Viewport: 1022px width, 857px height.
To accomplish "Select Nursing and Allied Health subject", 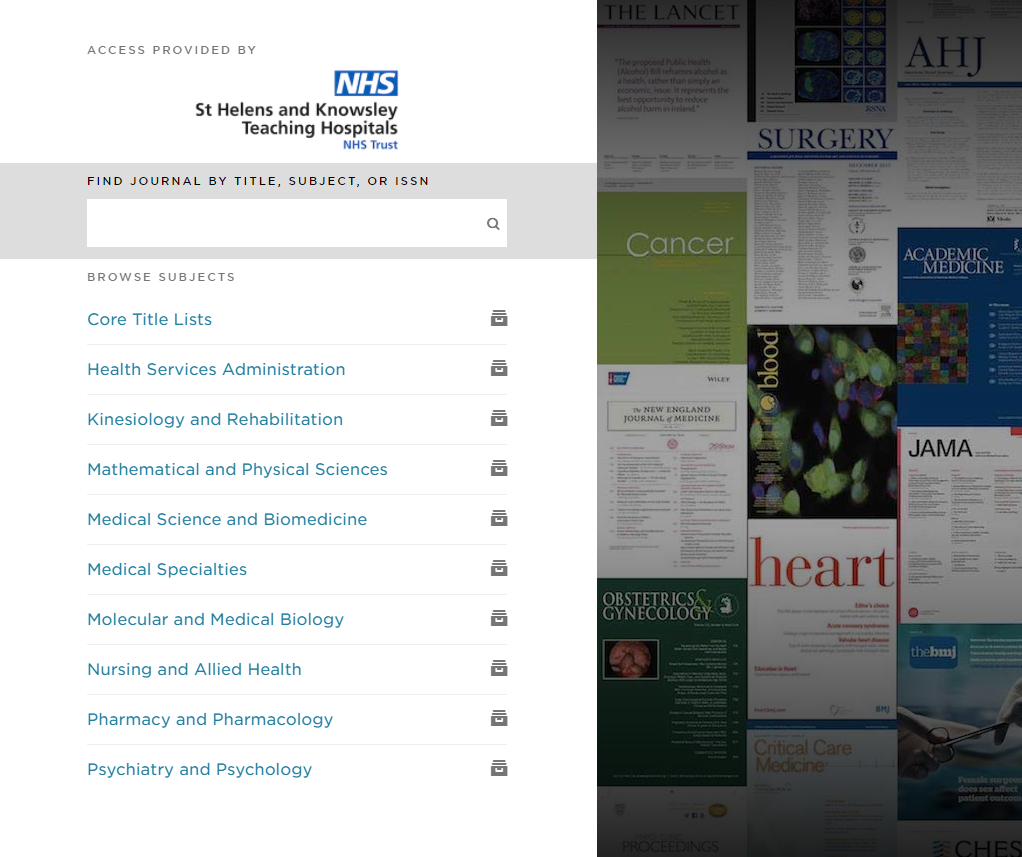I will 194,669.
